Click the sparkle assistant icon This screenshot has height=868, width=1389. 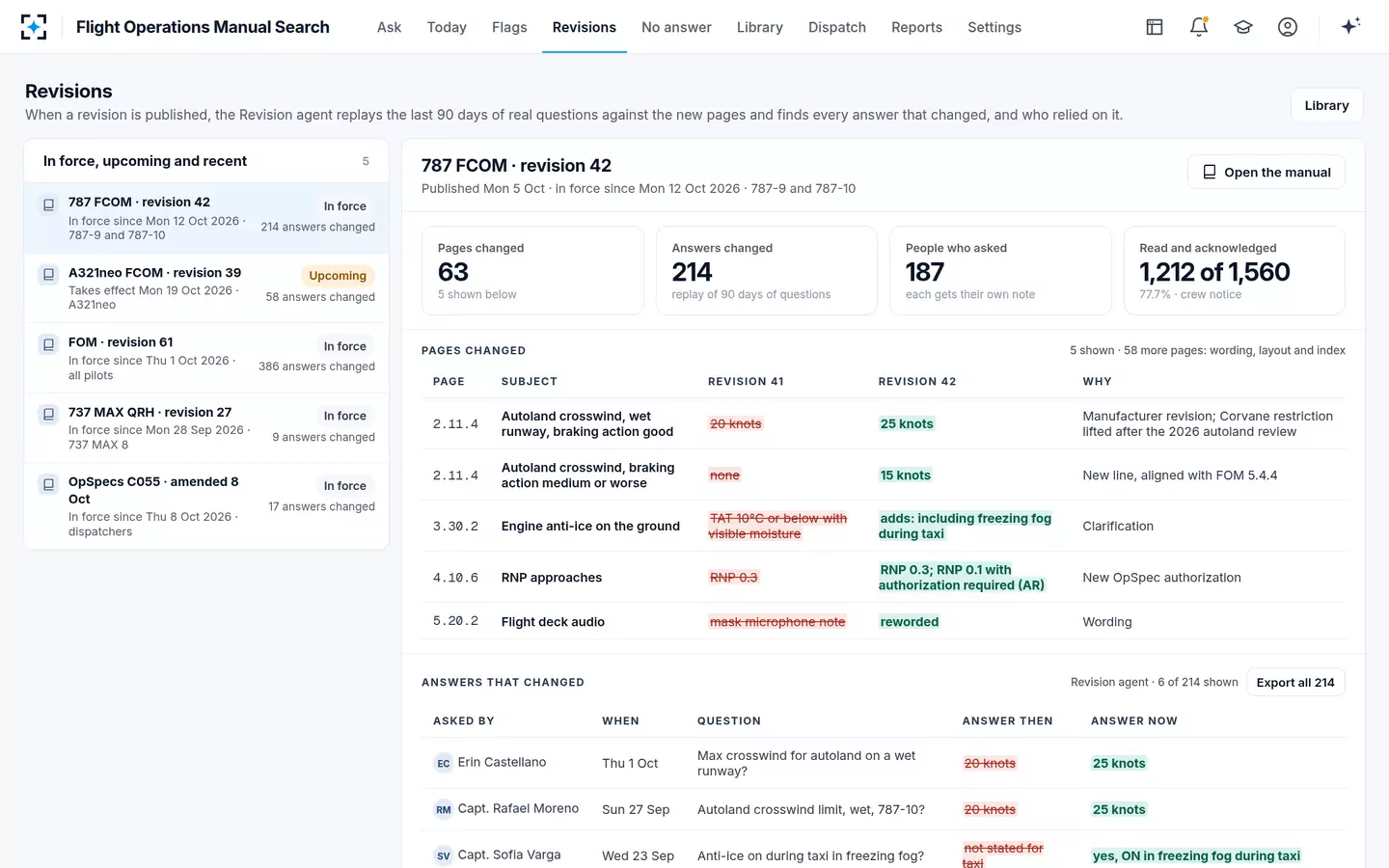pyautogui.click(x=1350, y=26)
